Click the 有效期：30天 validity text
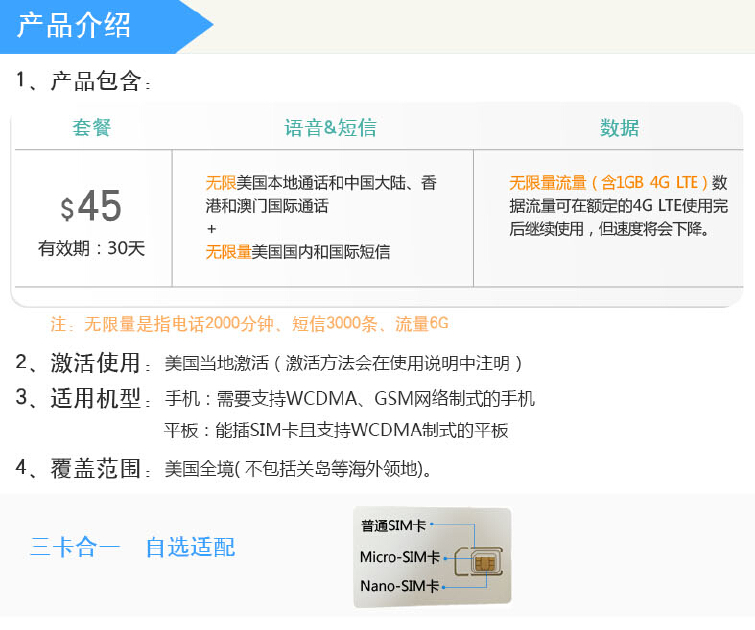 pos(91,248)
